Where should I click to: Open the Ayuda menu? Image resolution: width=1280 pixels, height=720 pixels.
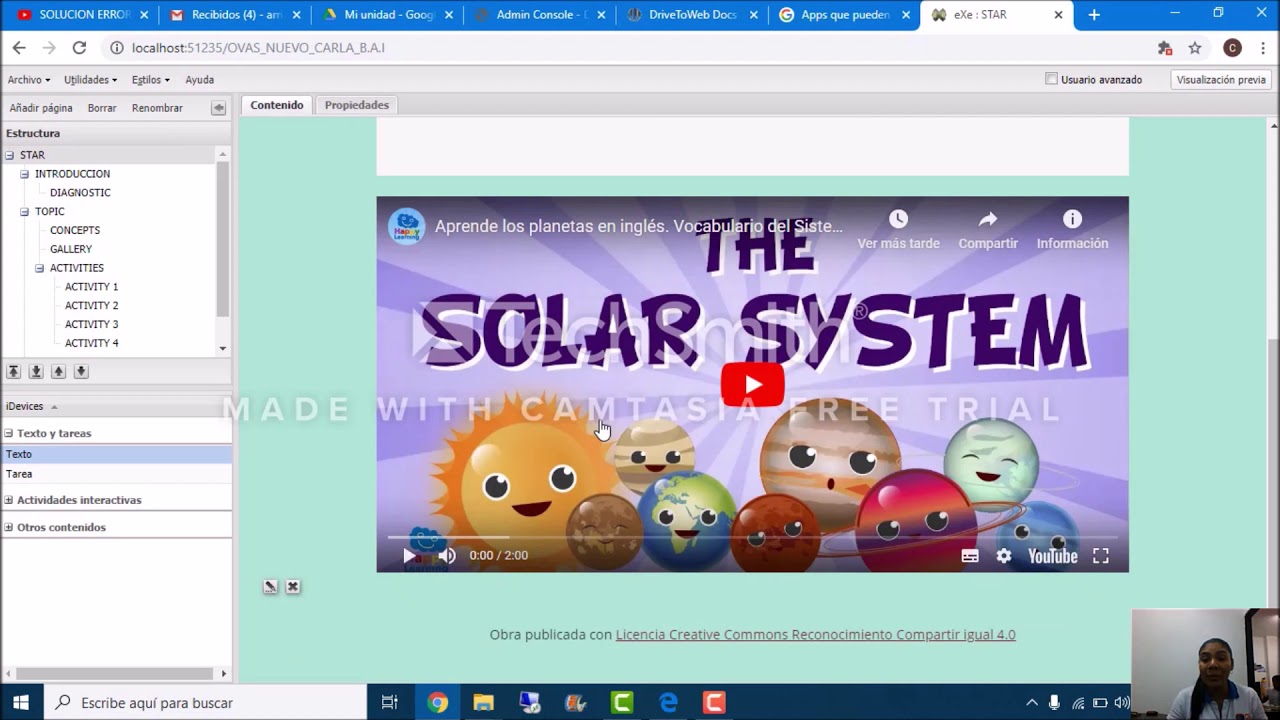[x=199, y=80]
